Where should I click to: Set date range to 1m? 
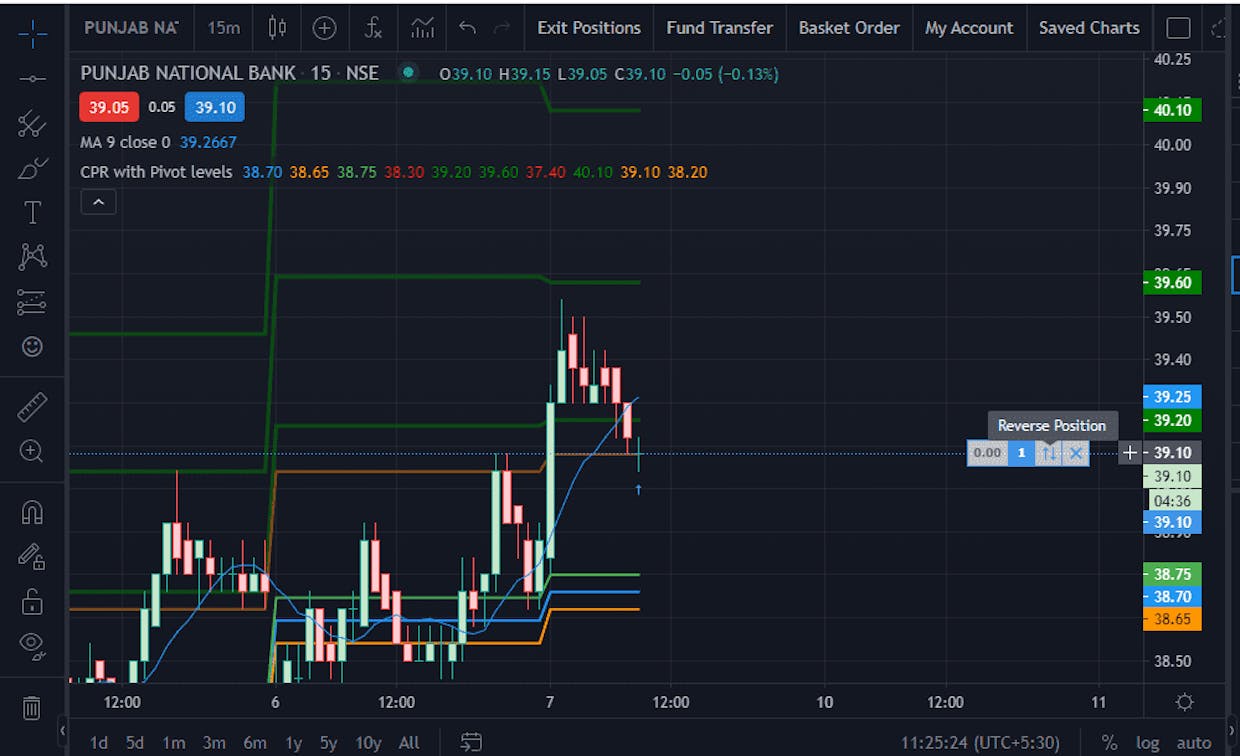coord(174,742)
